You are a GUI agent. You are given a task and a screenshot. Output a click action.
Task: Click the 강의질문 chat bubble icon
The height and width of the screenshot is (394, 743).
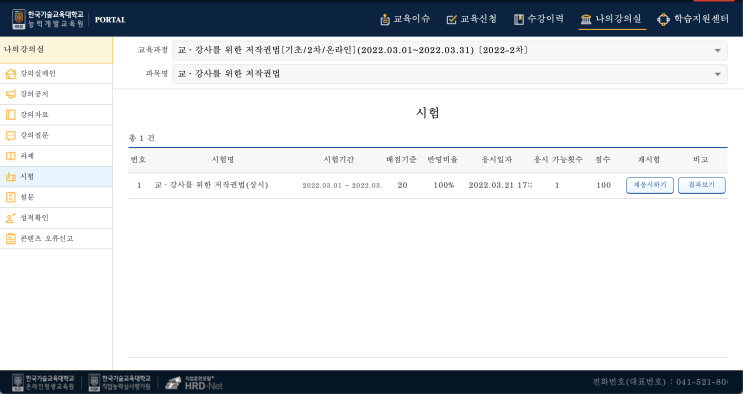pyautogui.click(x=10, y=136)
